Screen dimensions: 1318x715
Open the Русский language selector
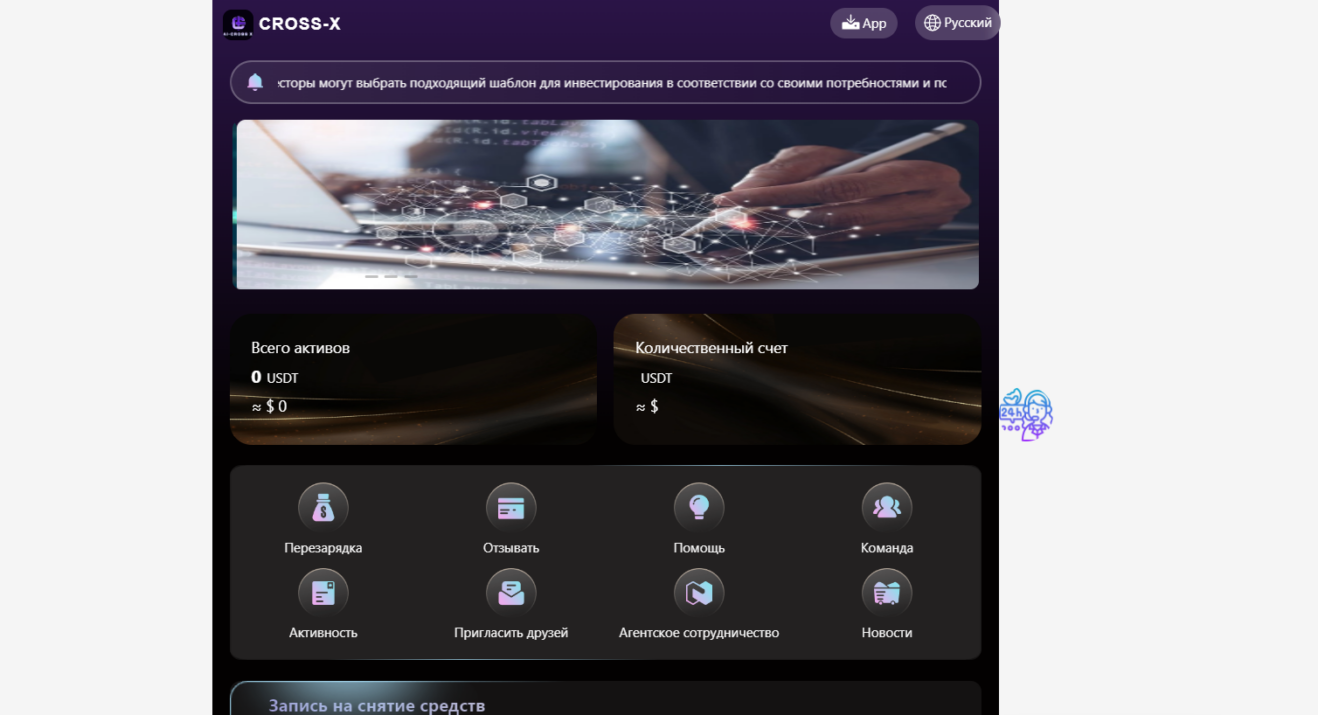pyautogui.click(x=958, y=23)
